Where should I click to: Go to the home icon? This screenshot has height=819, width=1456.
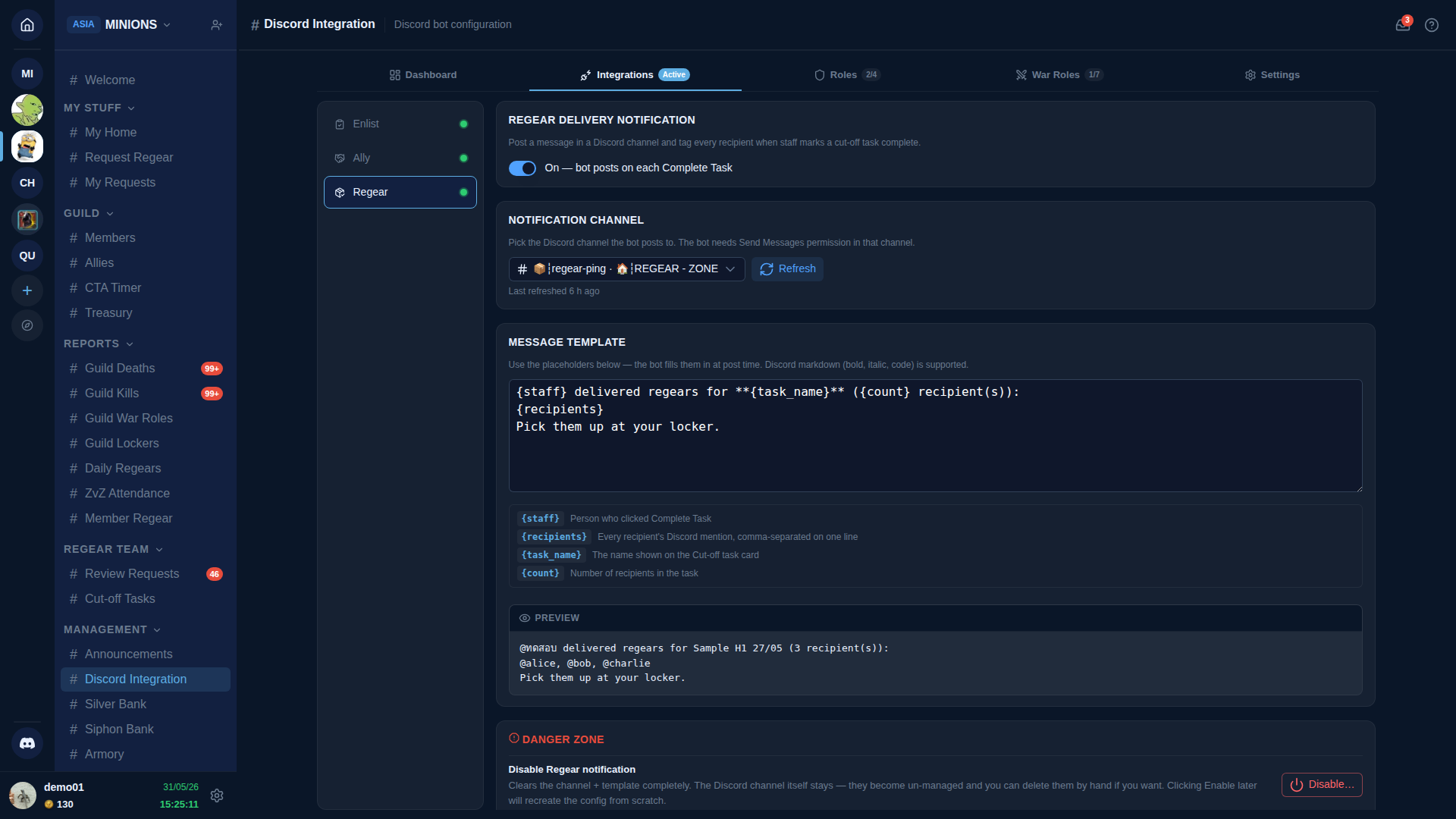[x=27, y=25]
